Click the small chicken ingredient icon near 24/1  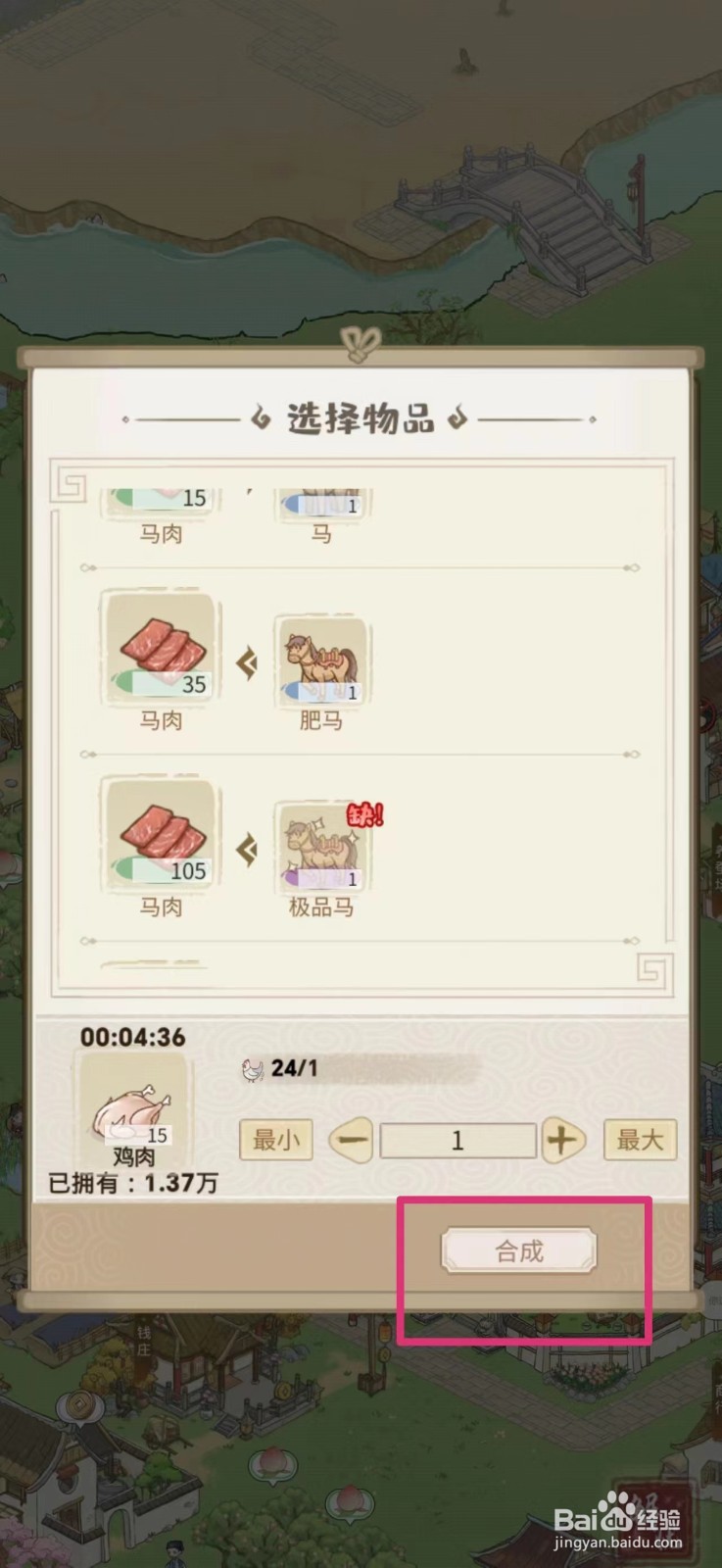click(253, 1069)
